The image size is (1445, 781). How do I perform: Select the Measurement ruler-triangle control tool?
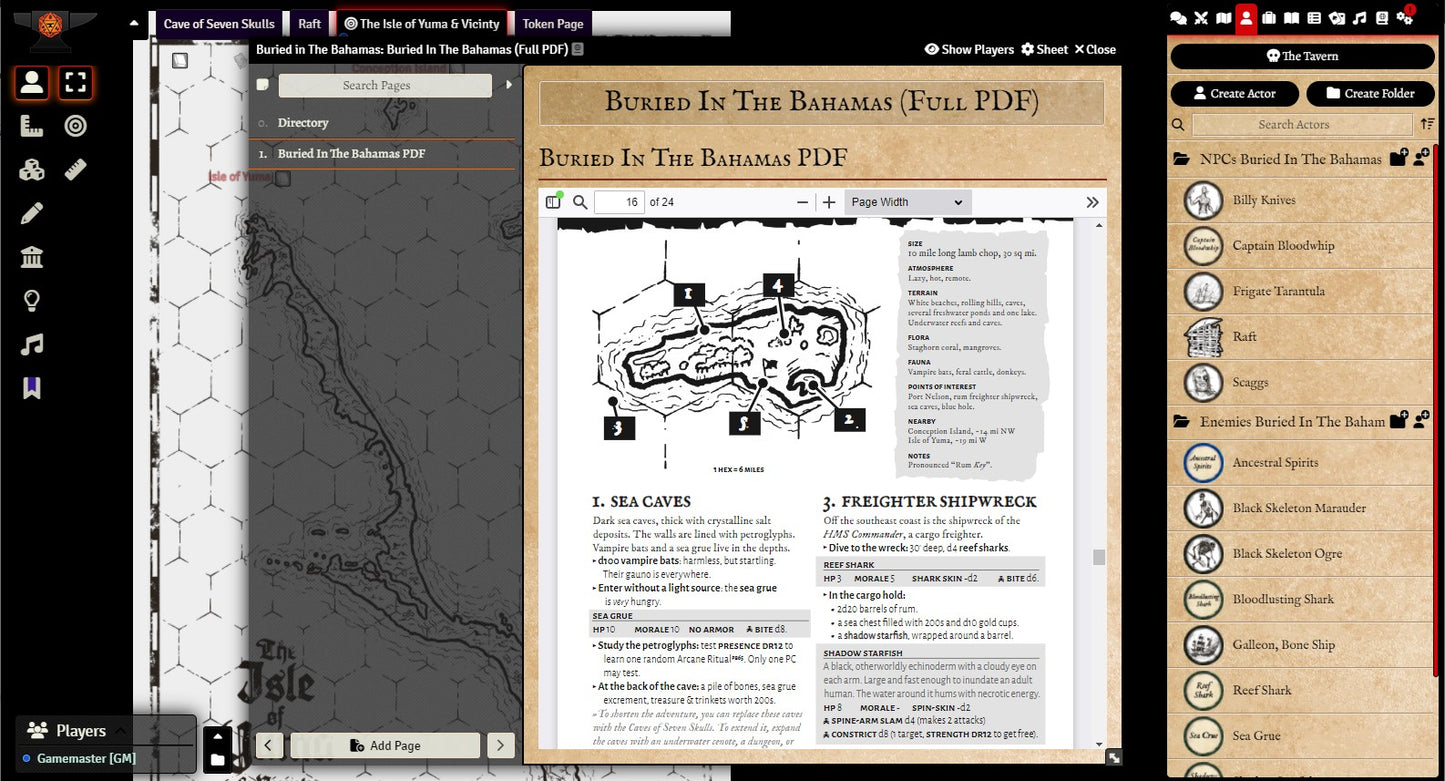[31, 126]
